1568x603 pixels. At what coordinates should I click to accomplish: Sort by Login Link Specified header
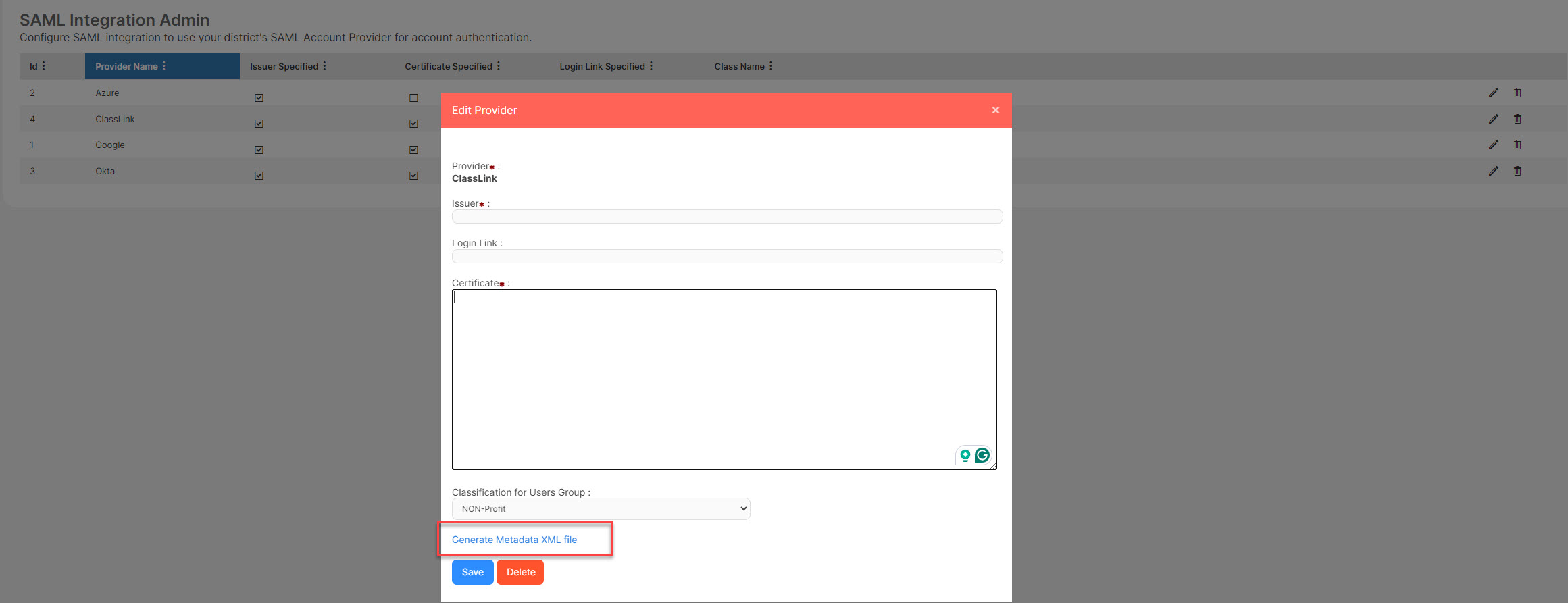click(602, 66)
